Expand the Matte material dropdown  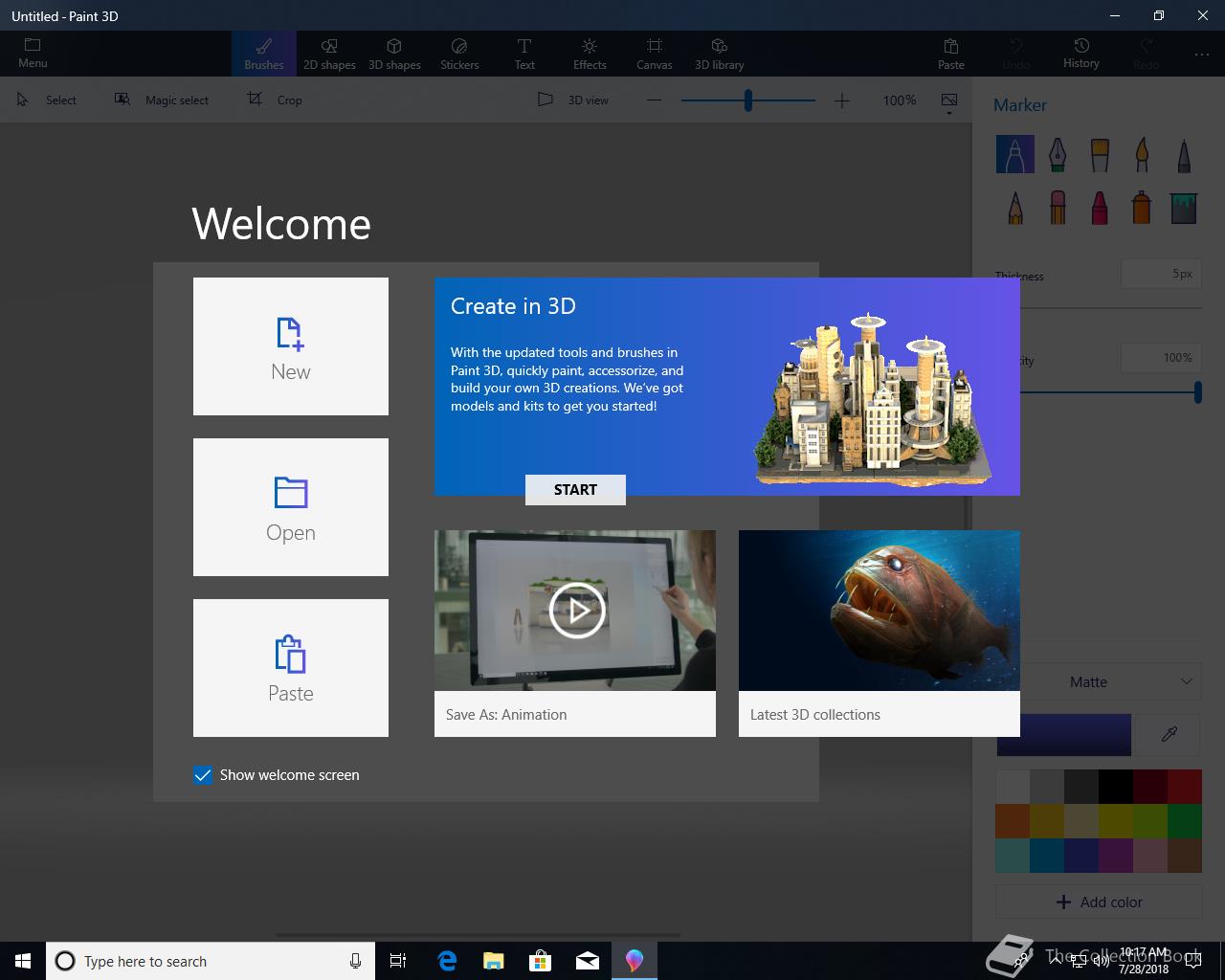pyautogui.click(x=1111, y=681)
